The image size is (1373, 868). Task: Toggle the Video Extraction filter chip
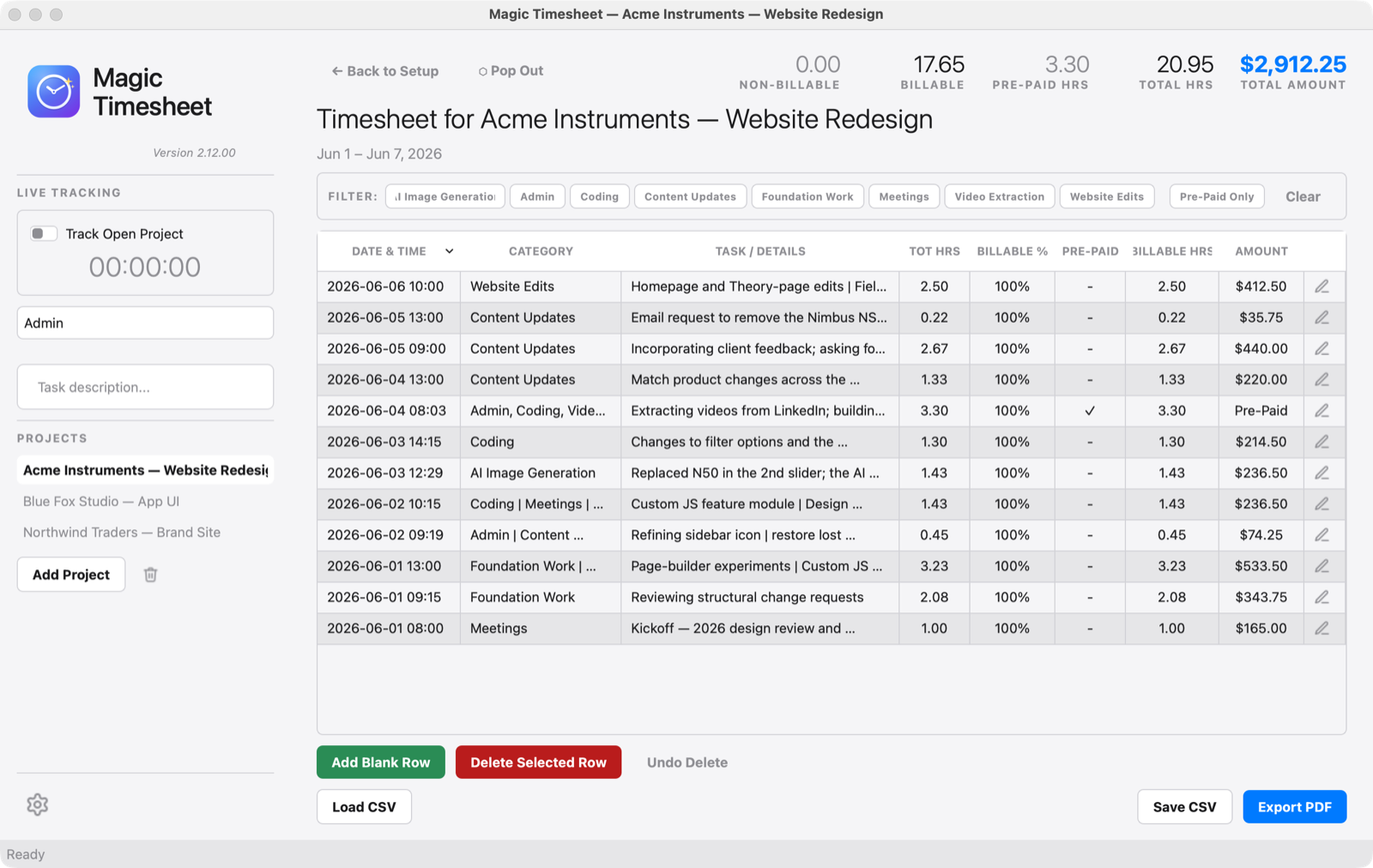[x=999, y=196]
